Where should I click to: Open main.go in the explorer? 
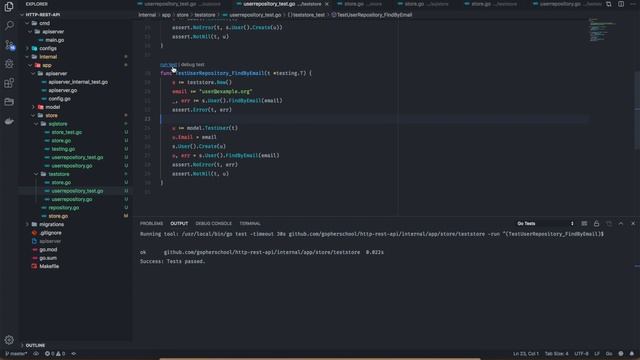[55, 40]
